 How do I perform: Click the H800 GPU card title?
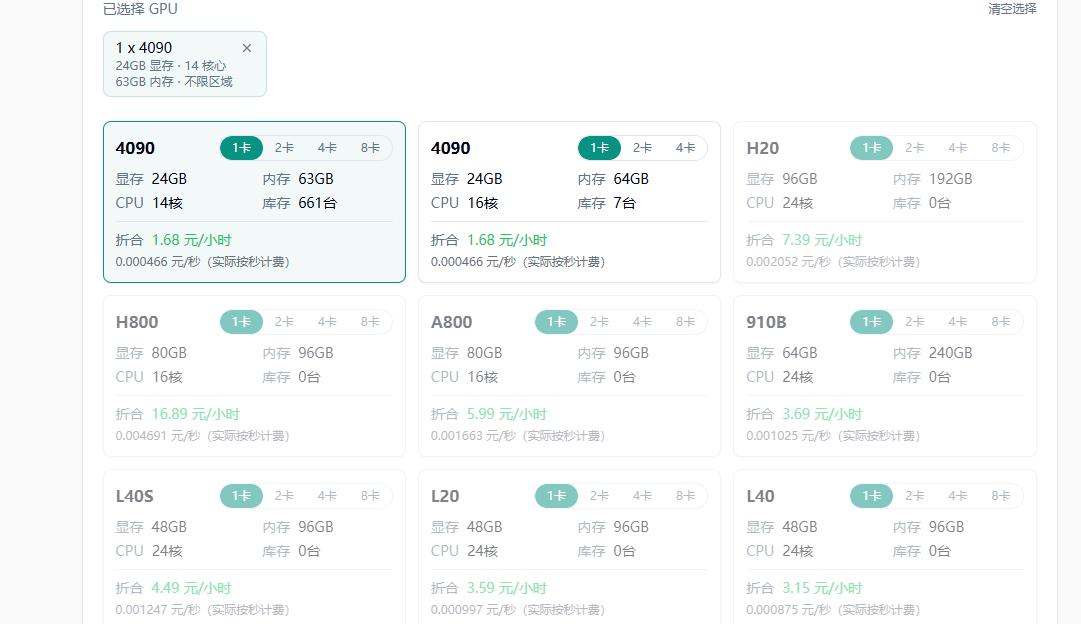pyautogui.click(x=137, y=322)
